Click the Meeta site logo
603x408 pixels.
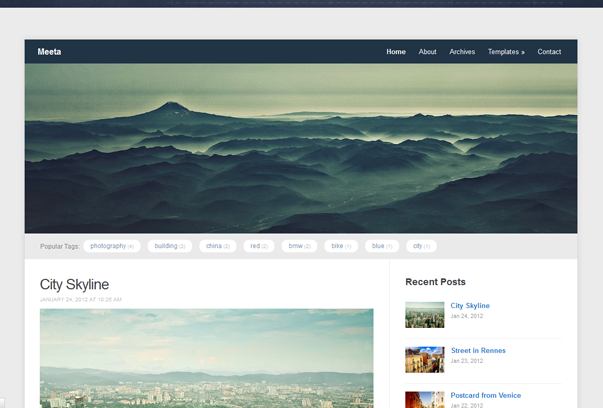pyautogui.click(x=49, y=52)
